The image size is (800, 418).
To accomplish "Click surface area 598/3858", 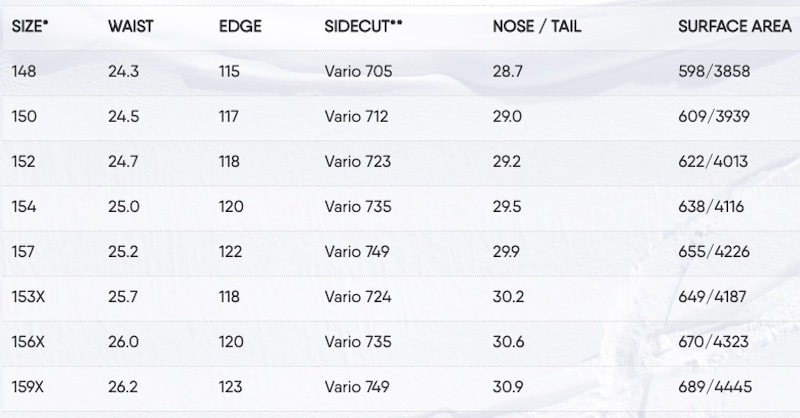I will [714, 71].
